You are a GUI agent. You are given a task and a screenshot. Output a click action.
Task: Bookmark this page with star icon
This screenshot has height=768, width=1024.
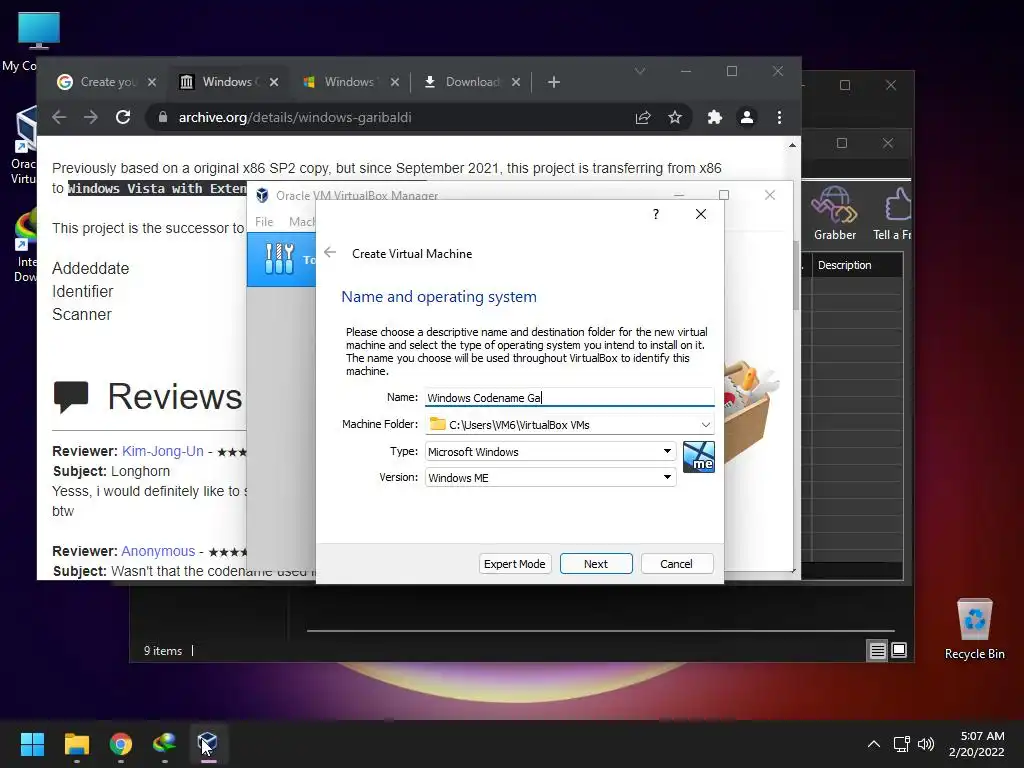(x=675, y=117)
